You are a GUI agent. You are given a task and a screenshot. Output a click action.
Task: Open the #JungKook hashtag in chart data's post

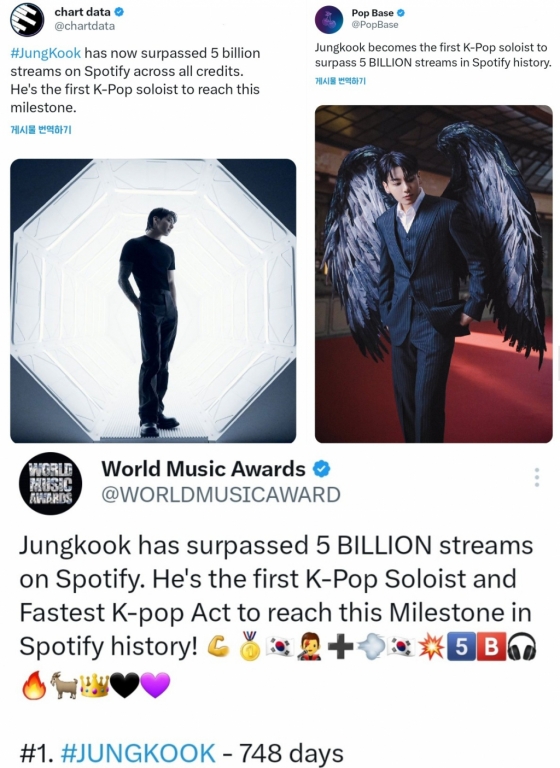coord(46,53)
